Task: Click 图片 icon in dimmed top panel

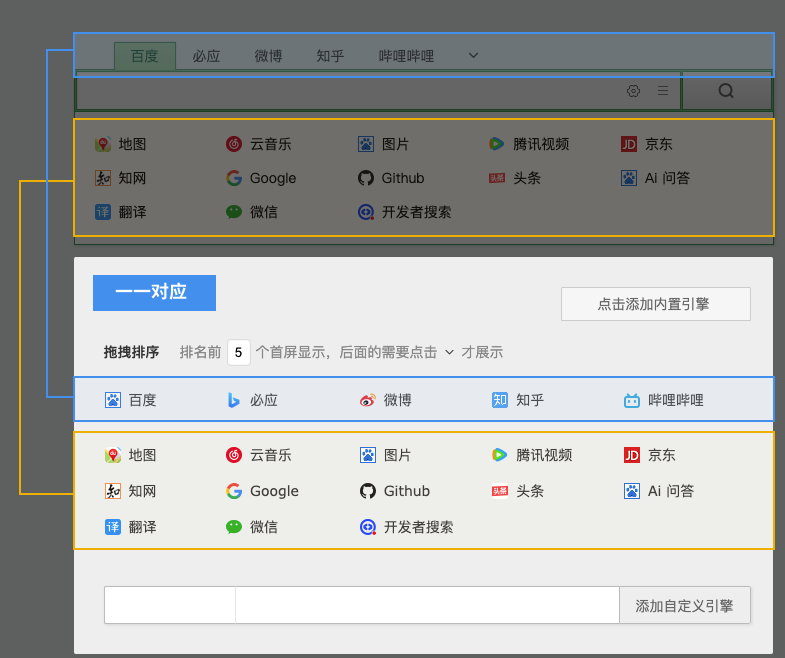Action: tap(366, 144)
